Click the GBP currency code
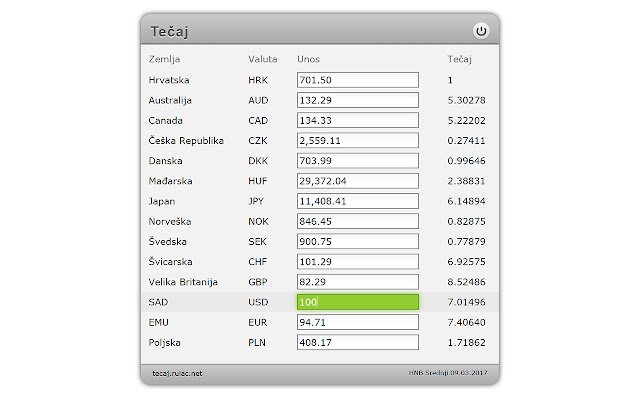The image size is (640, 400). pyautogui.click(x=258, y=282)
